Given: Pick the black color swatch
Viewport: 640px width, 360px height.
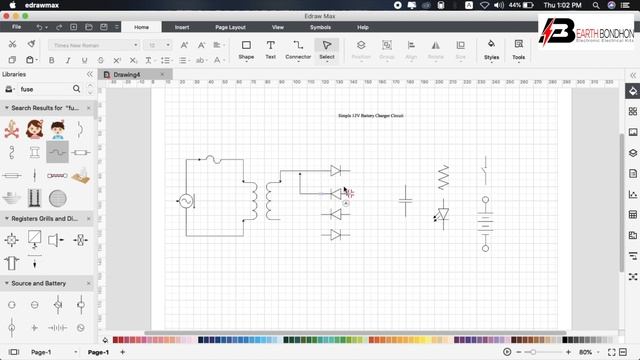Looking at the screenshot, I should [x=565, y=340].
